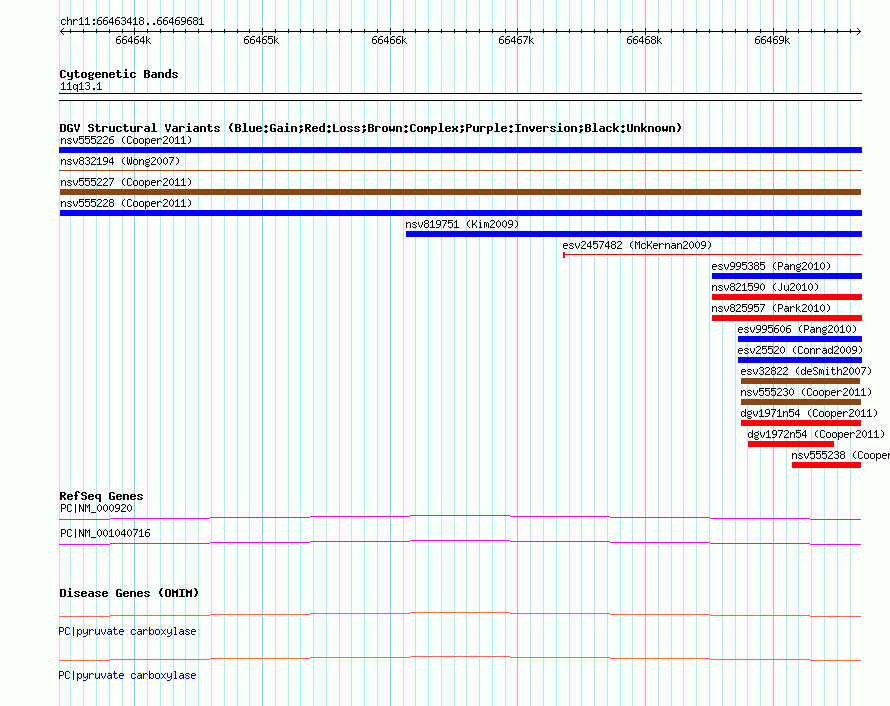Select the blue gain bar under nsv555228
890x706 pixels.
click(x=460, y=213)
